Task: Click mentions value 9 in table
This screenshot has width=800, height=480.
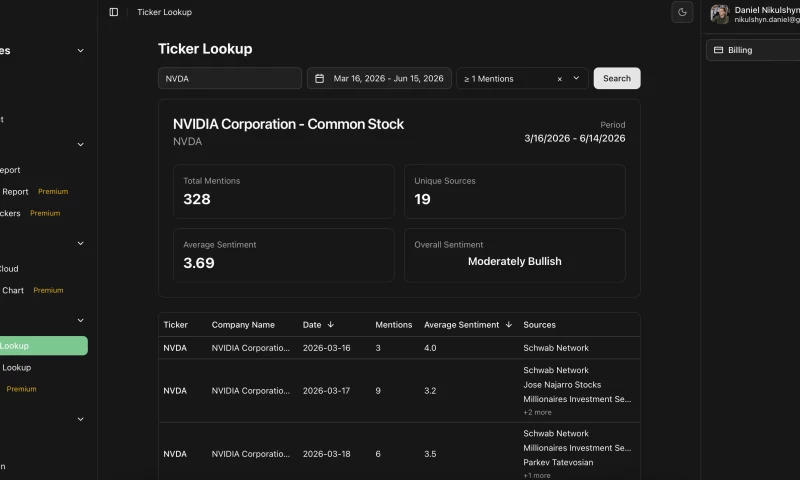Action: [378, 391]
